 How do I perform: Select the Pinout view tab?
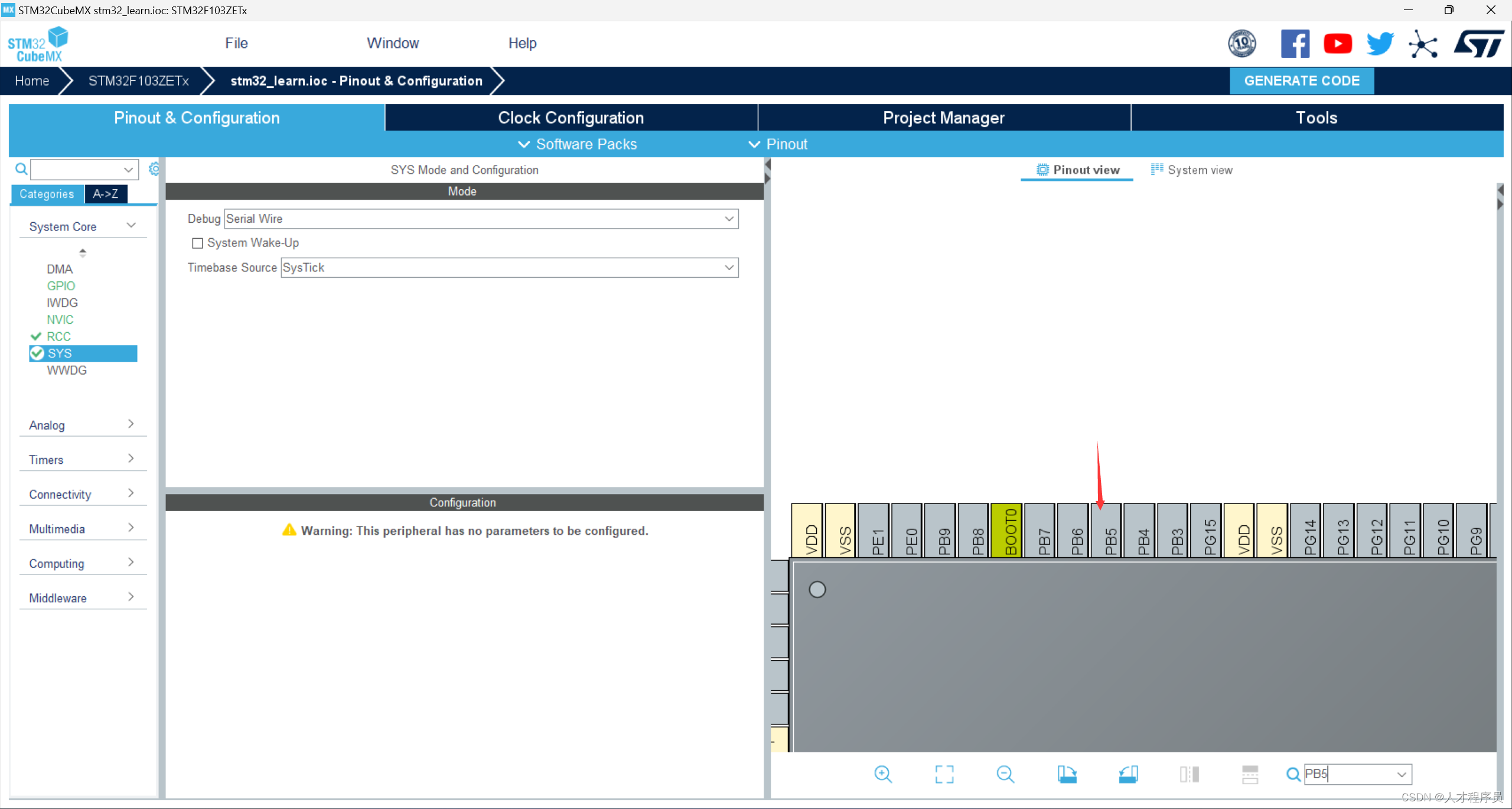[x=1077, y=170]
